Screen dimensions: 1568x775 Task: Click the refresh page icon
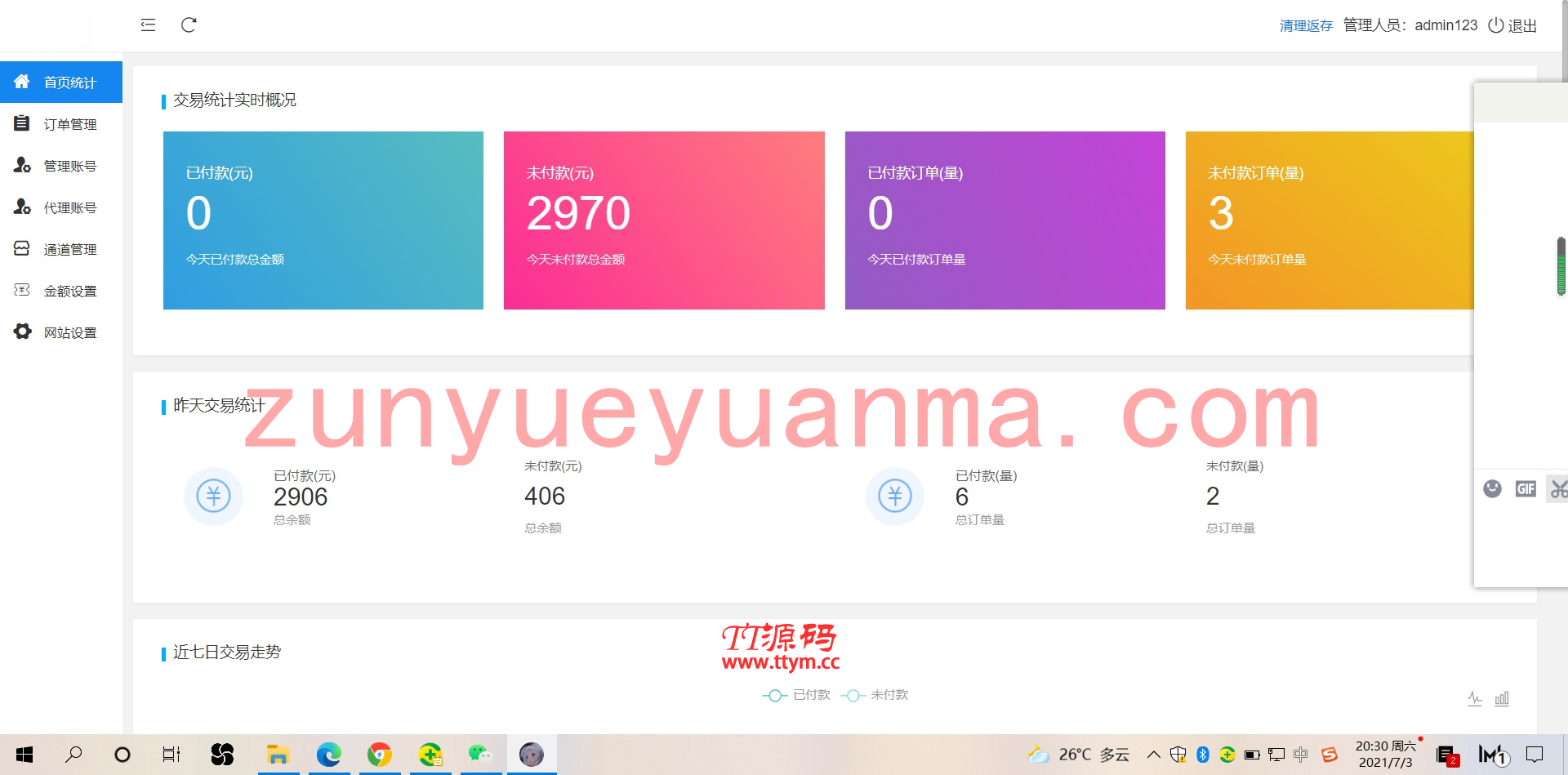click(189, 24)
